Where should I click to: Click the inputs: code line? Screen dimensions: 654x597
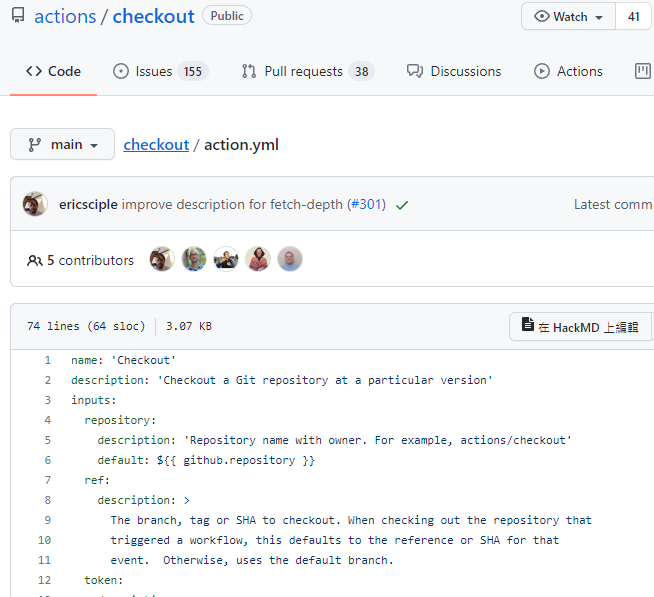point(93,400)
